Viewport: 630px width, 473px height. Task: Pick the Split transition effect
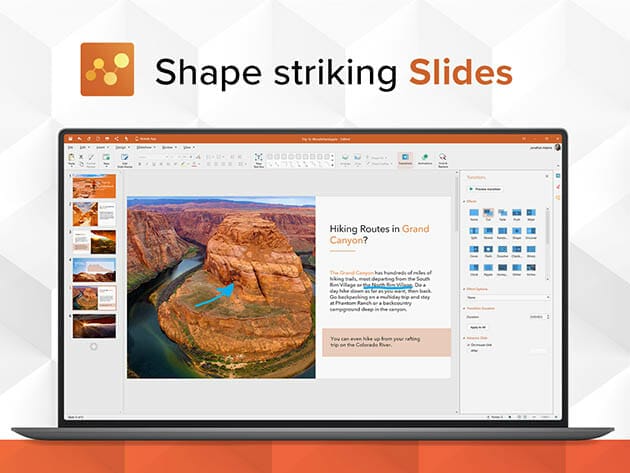click(473, 233)
